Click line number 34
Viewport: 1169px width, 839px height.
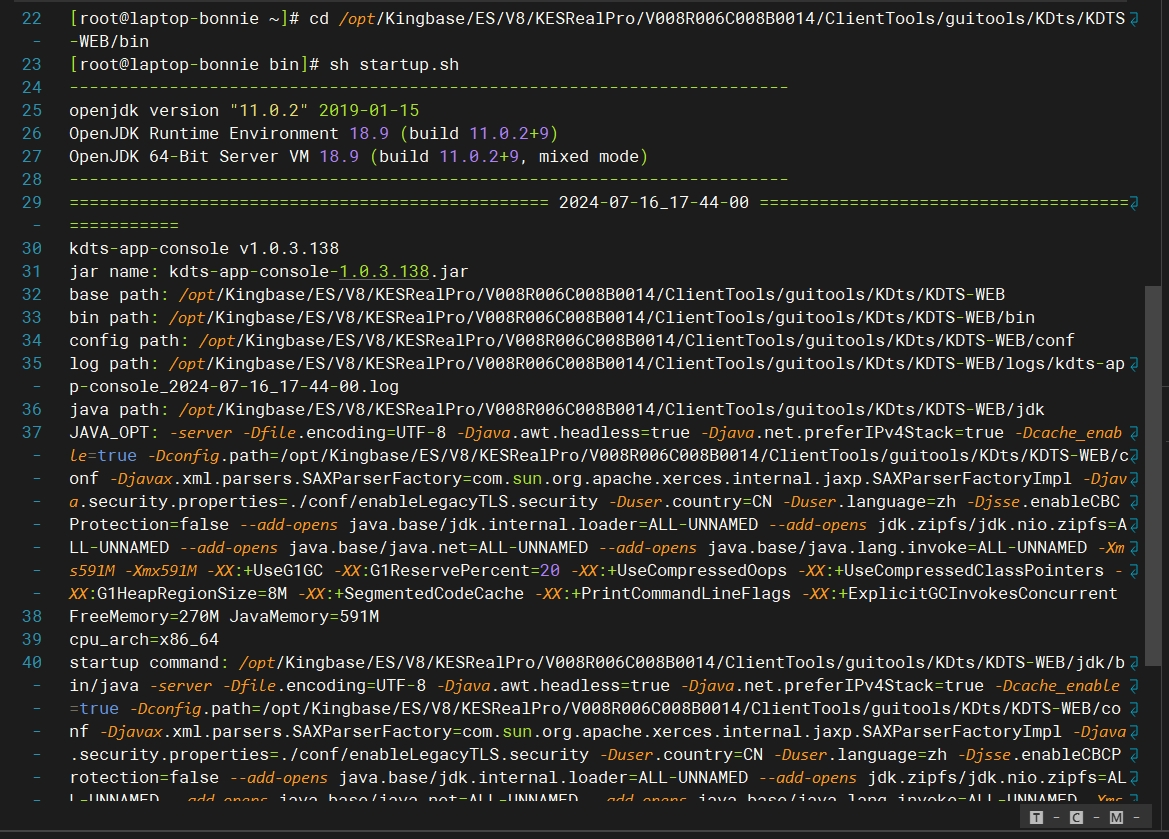[31, 341]
